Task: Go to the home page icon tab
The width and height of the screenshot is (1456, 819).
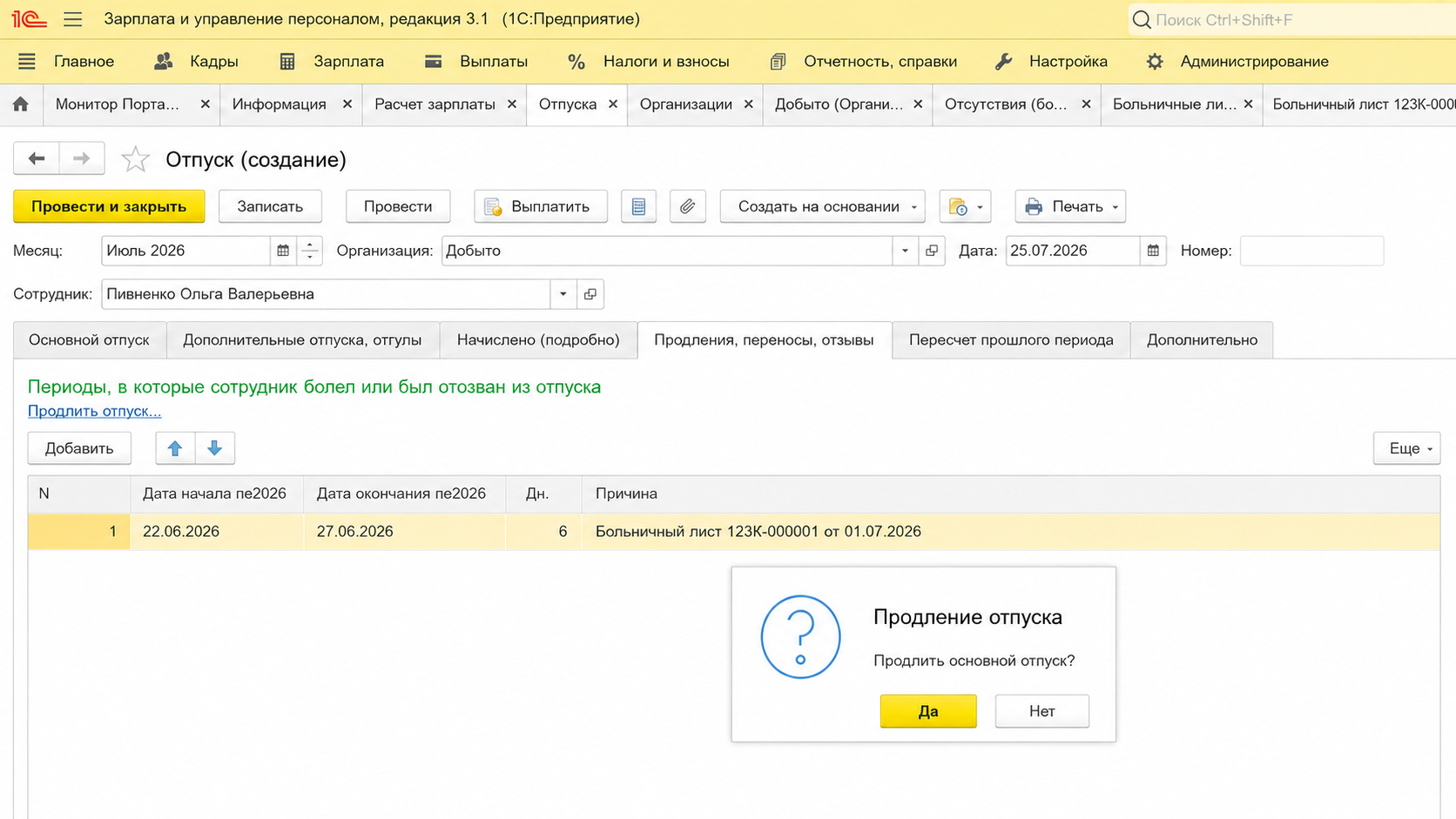Action: pos(21,104)
